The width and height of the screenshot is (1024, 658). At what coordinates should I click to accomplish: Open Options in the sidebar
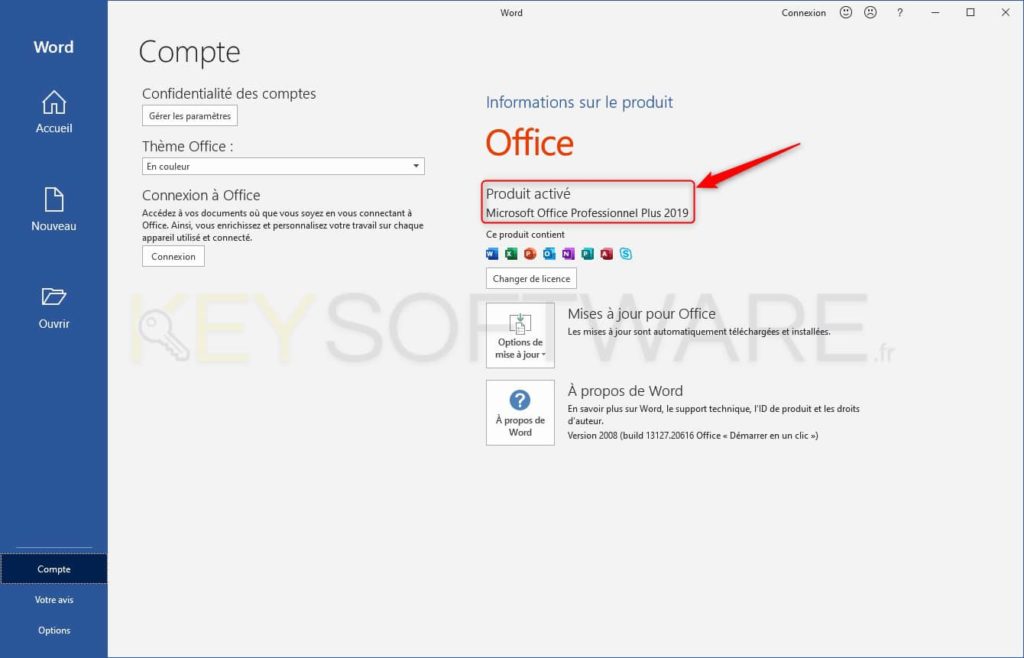click(54, 631)
